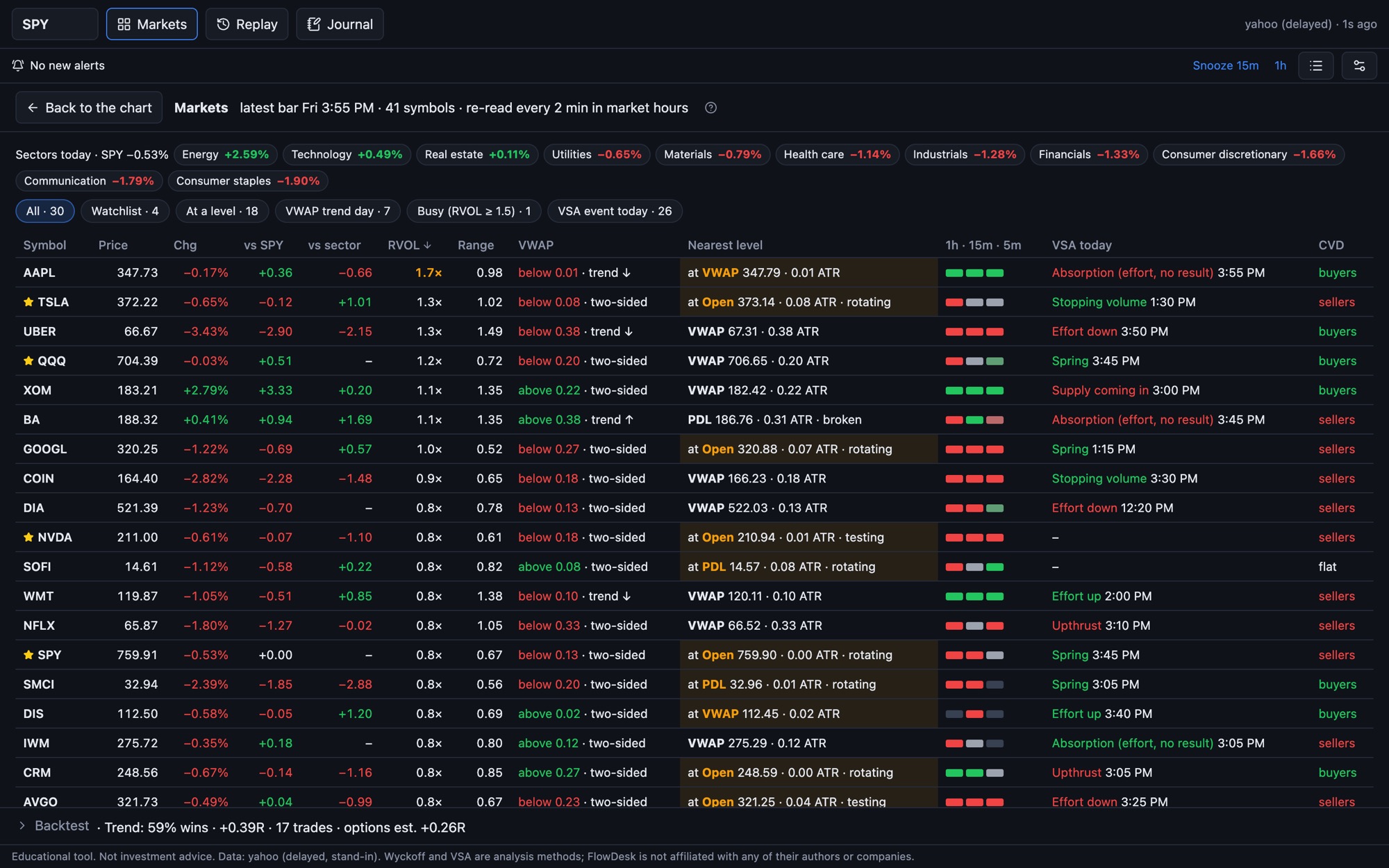The width and height of the screenshot is (1389, 868).
Task: Snooze alerts for 15m
Action: coord(1225,65)
